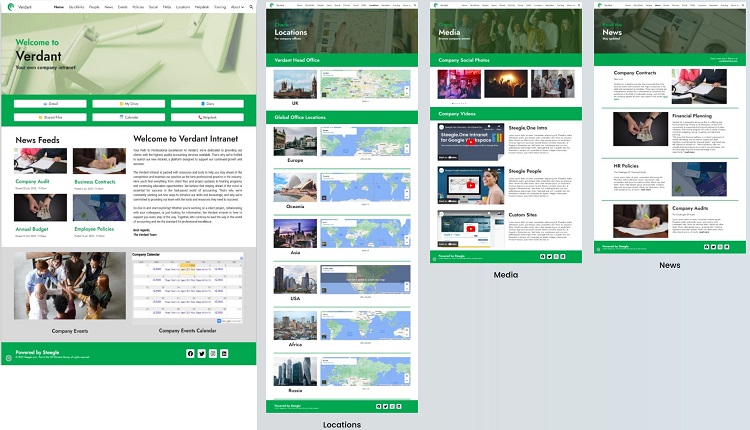Click the carousel dots under social photos
The image size is (750, 430).
(x=459, y=103)
